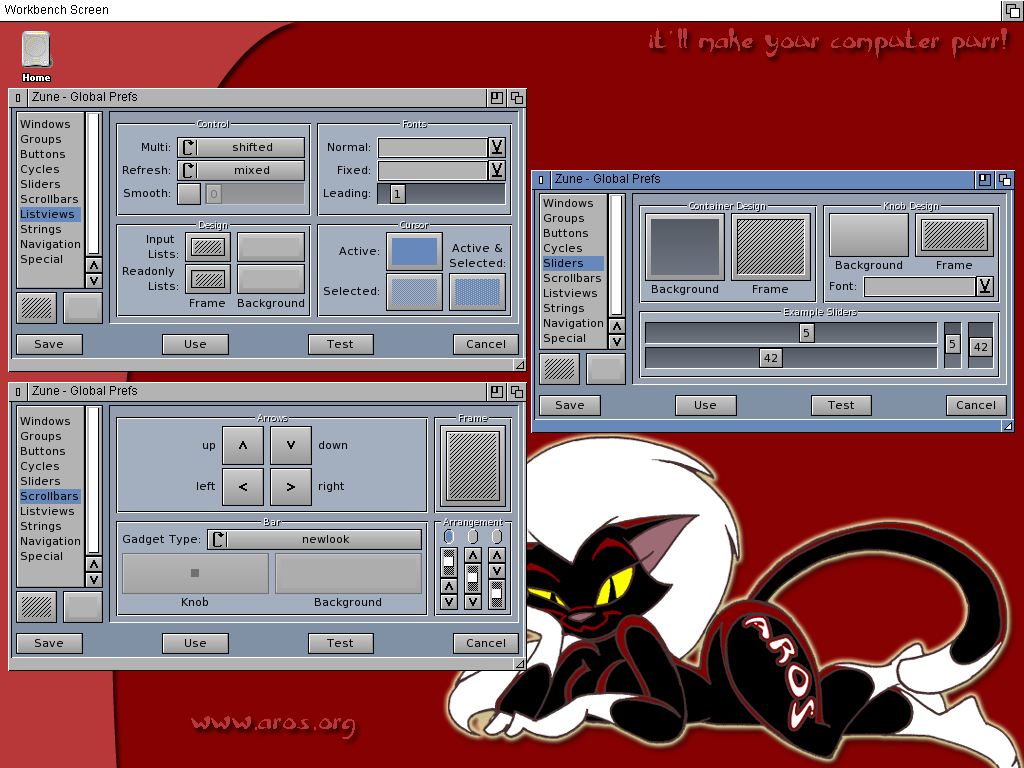Click the Knob image in the Bar group
Image resolution: width=1024 pixels, height=768 pixels.
(195, 573)
